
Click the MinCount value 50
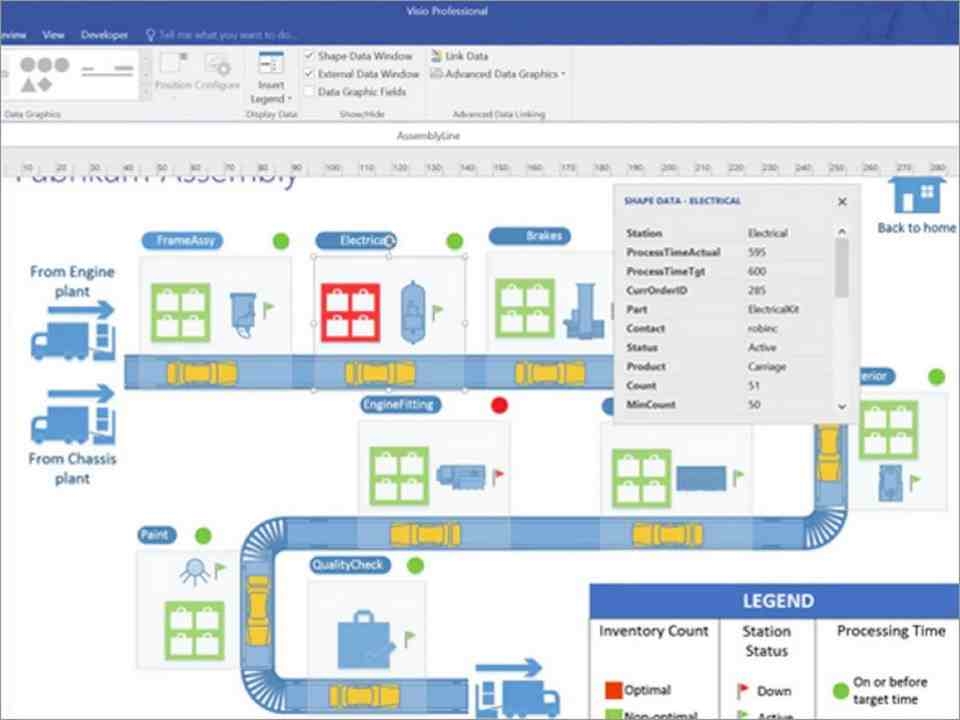[x=754, y=405]
